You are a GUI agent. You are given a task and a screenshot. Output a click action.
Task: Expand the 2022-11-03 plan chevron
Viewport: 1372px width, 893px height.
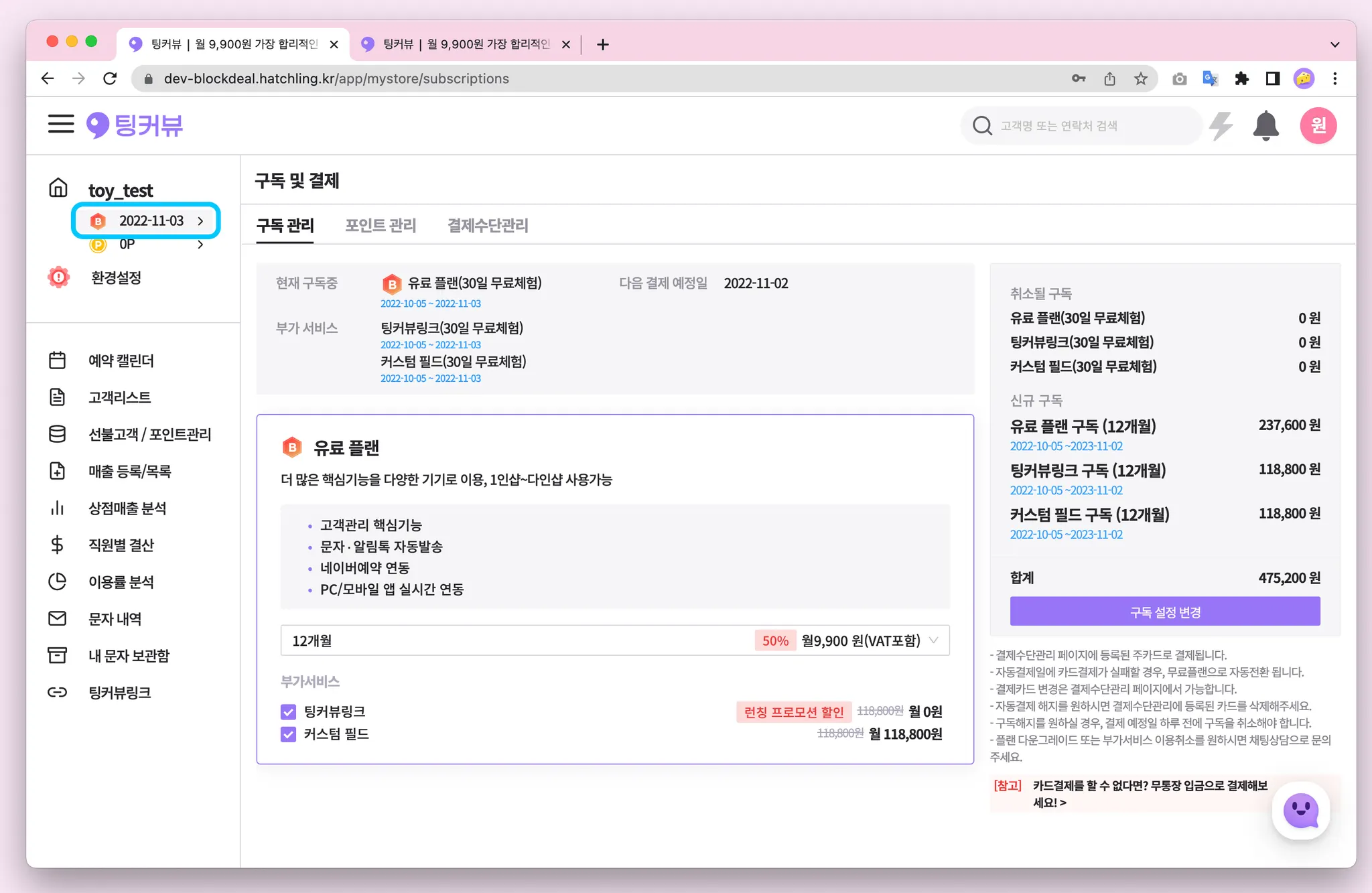(x=200, y=221)
